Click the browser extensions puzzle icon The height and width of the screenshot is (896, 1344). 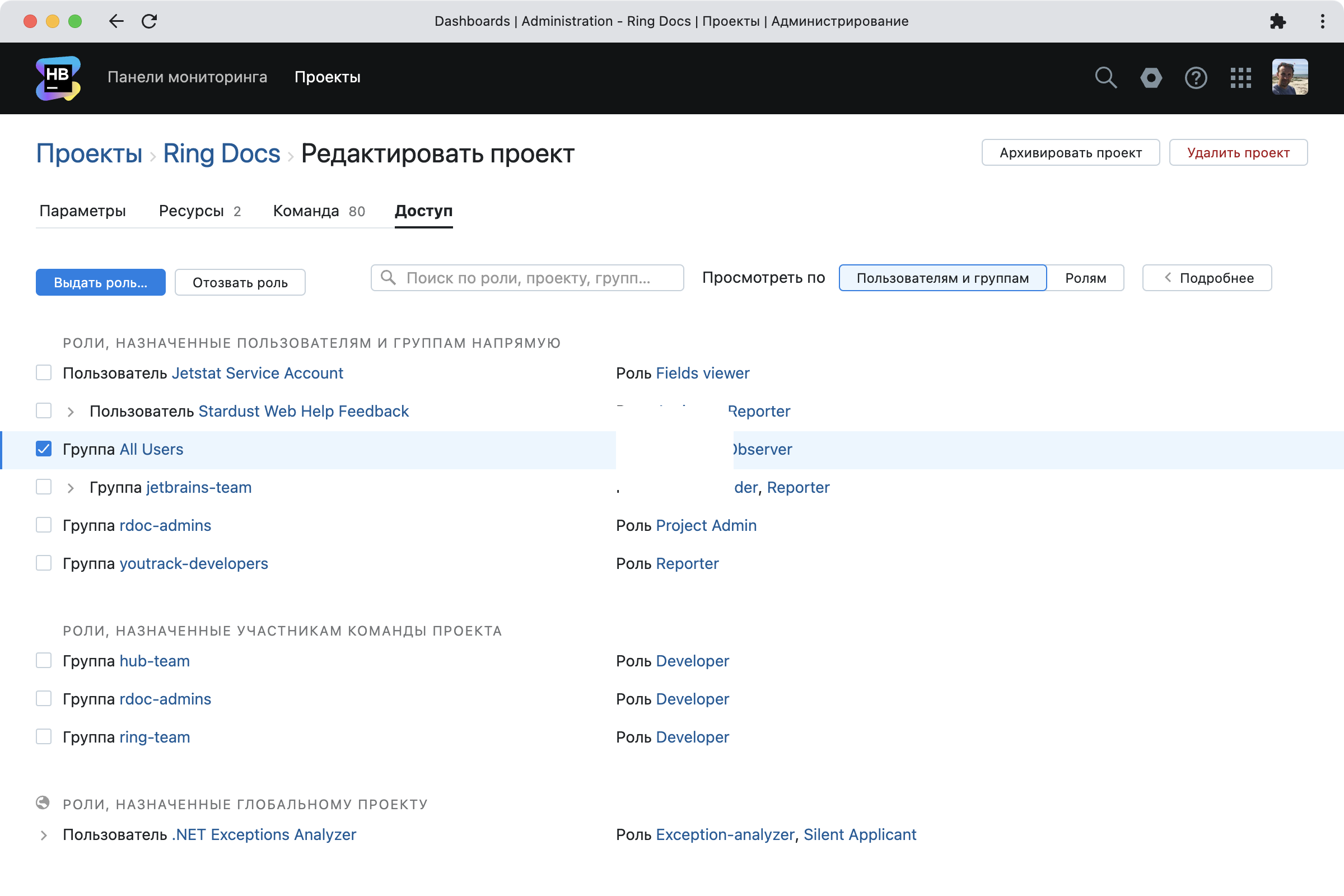(x=1278, y=21)
